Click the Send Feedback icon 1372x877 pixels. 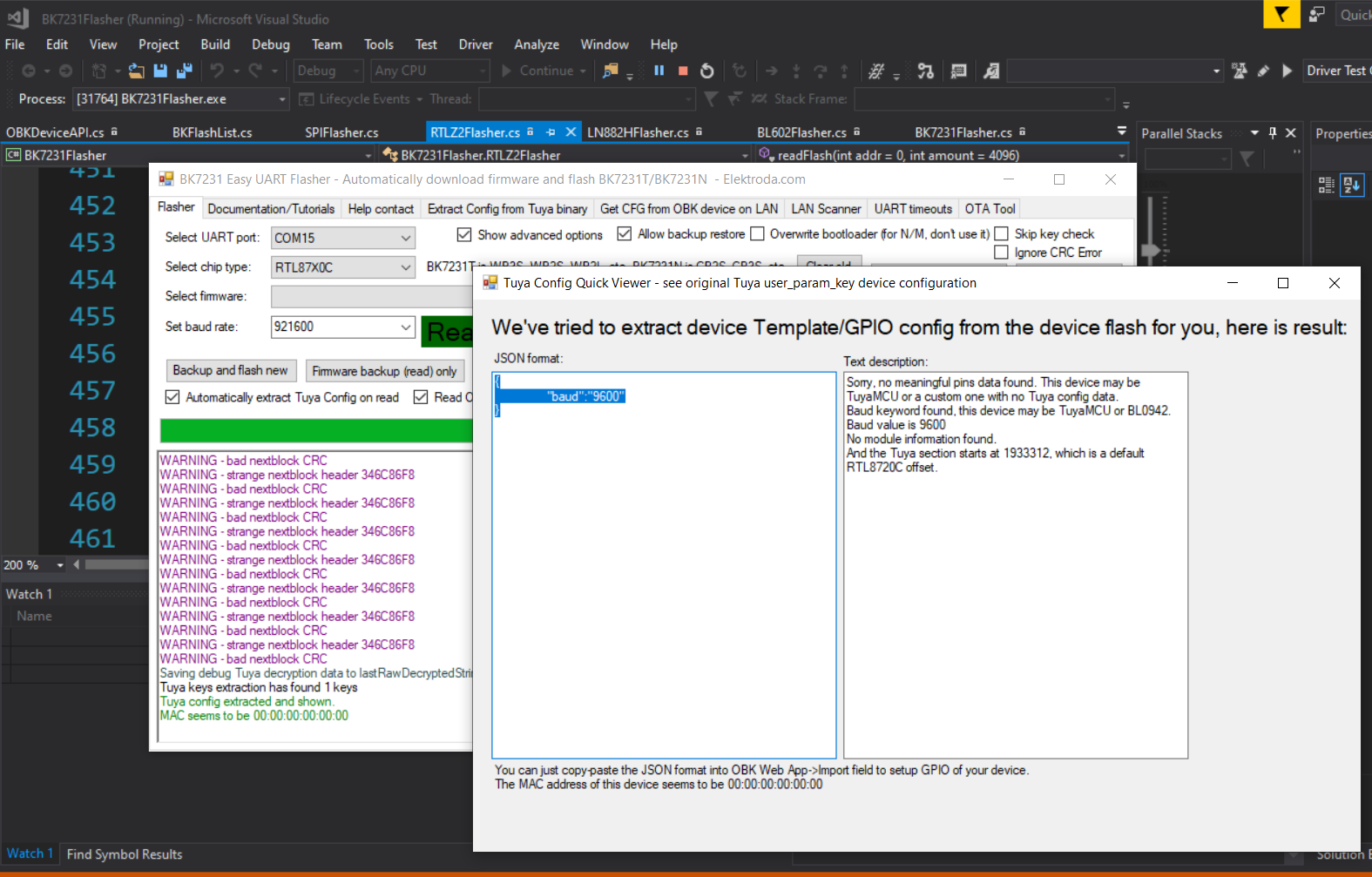tap(1317, 14)
